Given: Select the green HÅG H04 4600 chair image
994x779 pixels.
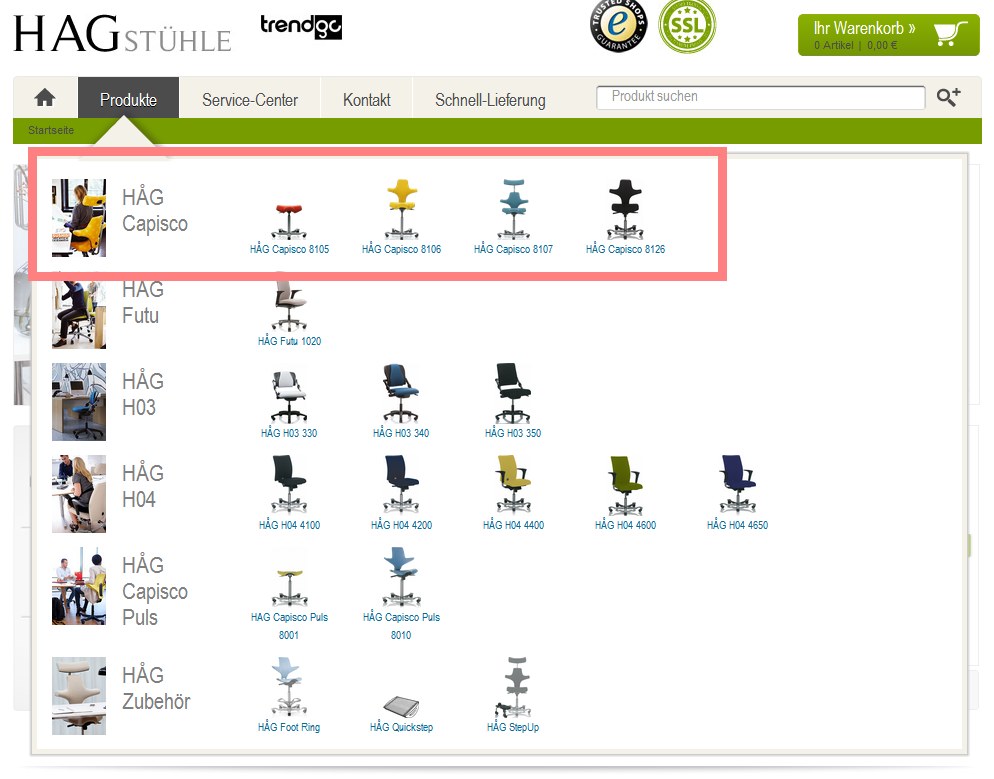Looking at the screenshot, I should (626, 484).
